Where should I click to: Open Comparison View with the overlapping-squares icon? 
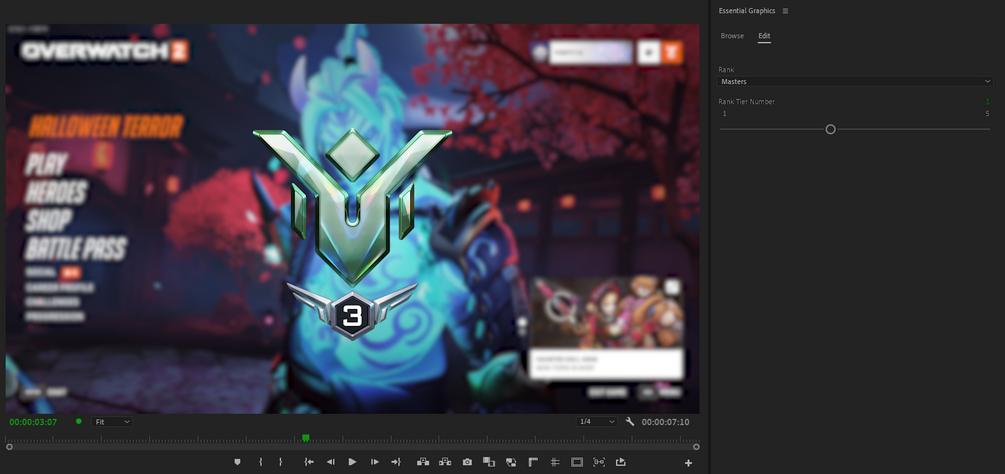[488, 462]
